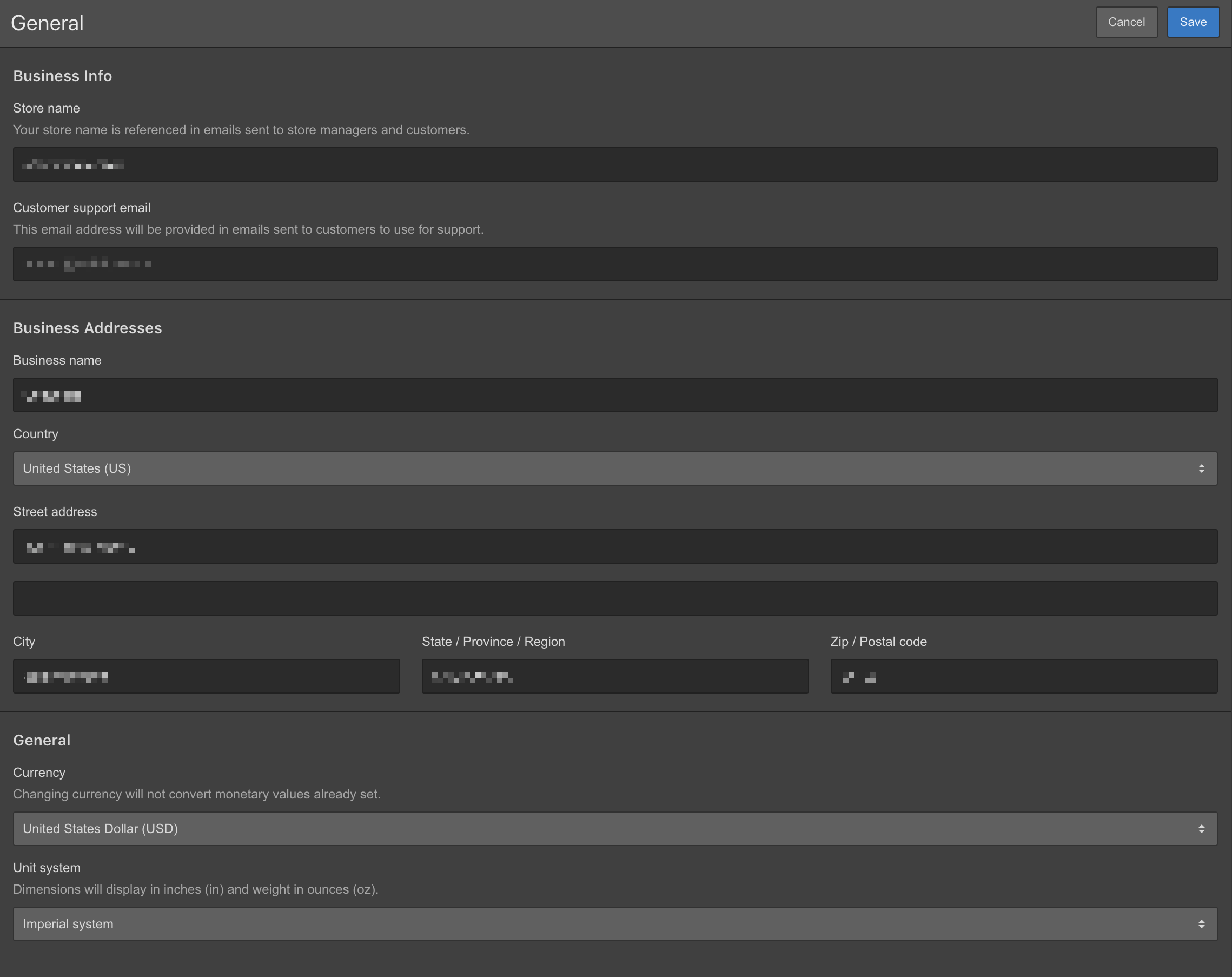1232x977 pixels.
Task: Select United States Dollar USD currency
Action: pos(616,829)
